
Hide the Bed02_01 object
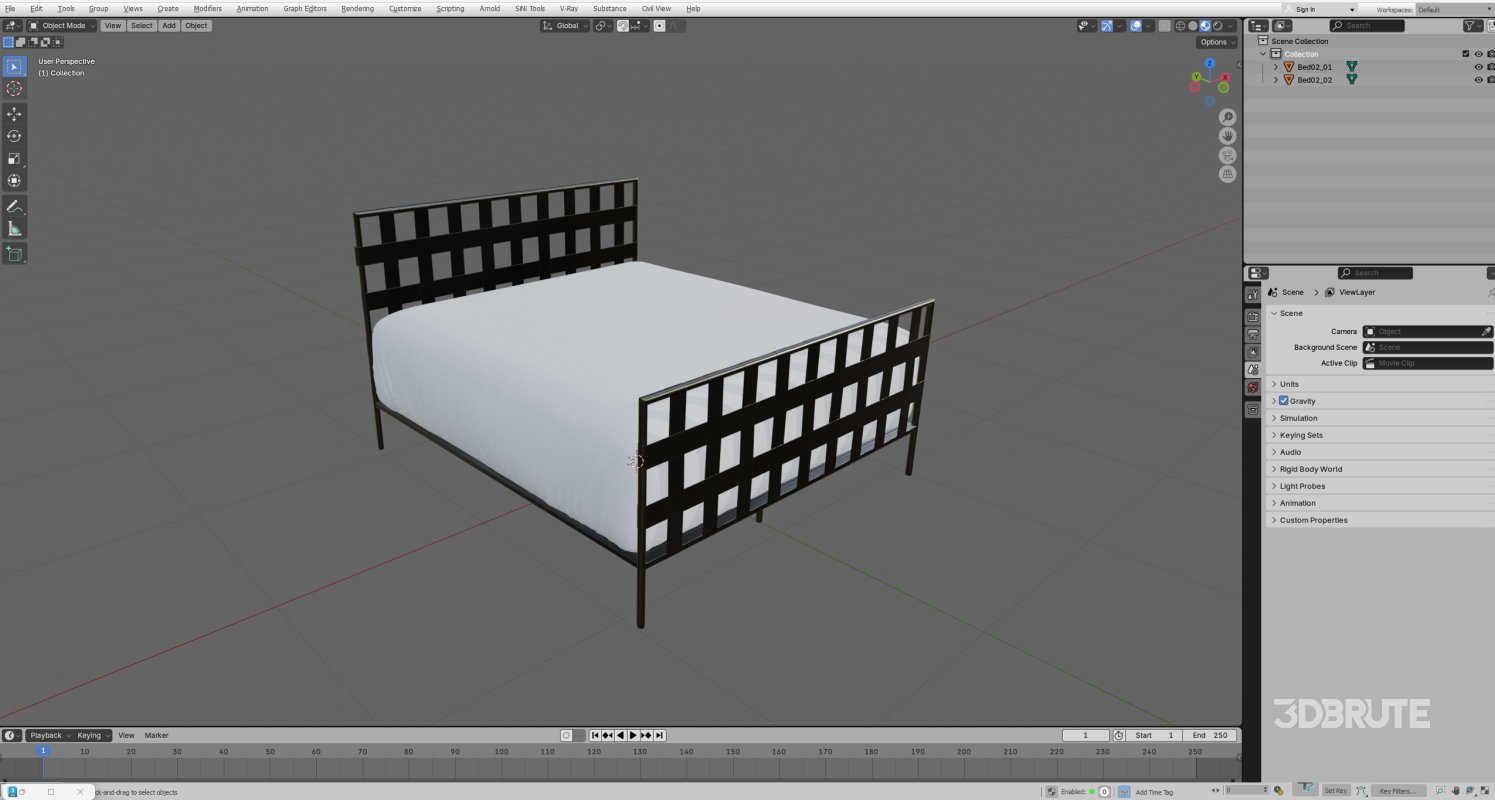pyautogui.click(x=1478, y=66)
